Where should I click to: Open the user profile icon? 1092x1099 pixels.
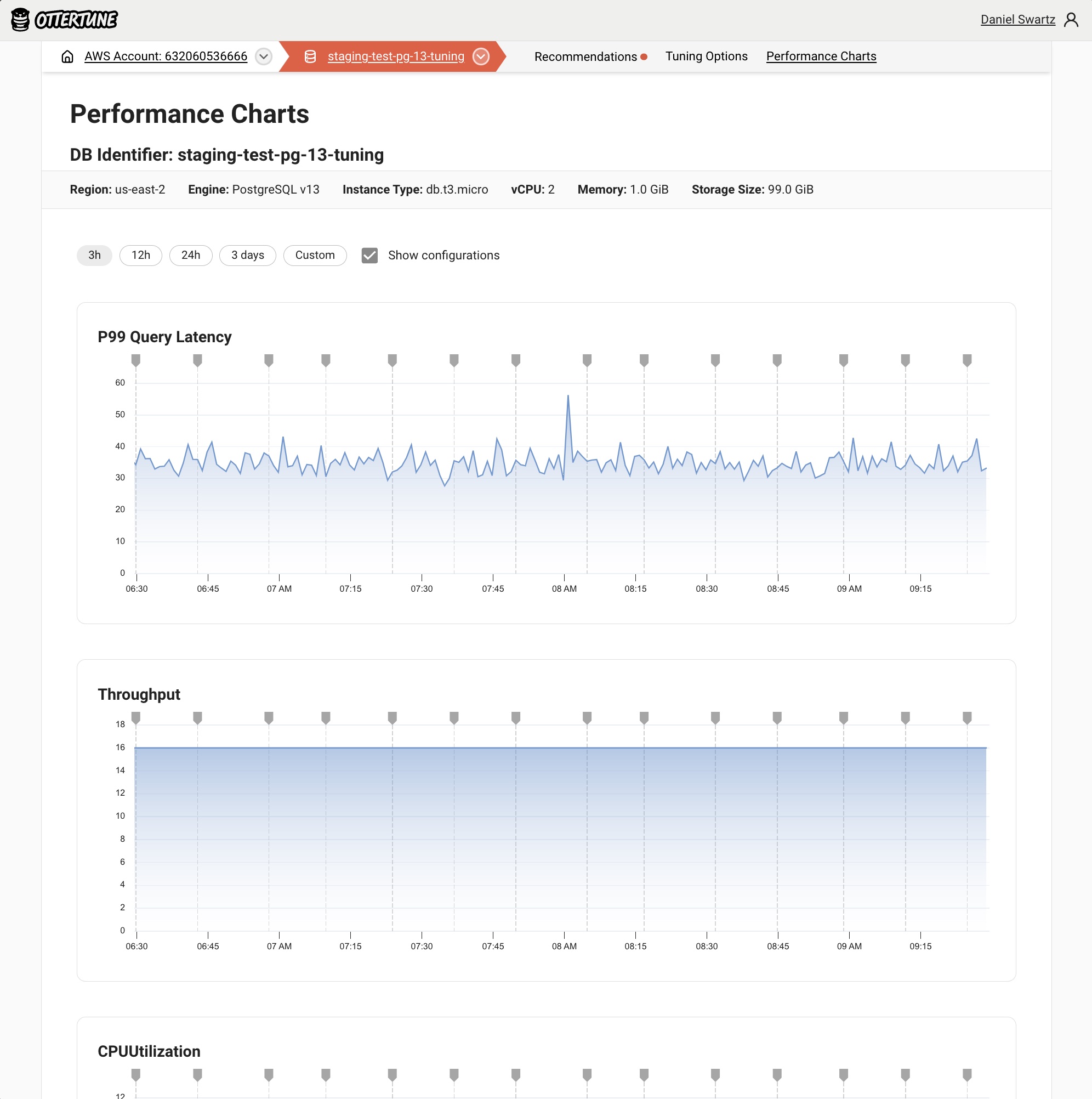point(1071,20)
